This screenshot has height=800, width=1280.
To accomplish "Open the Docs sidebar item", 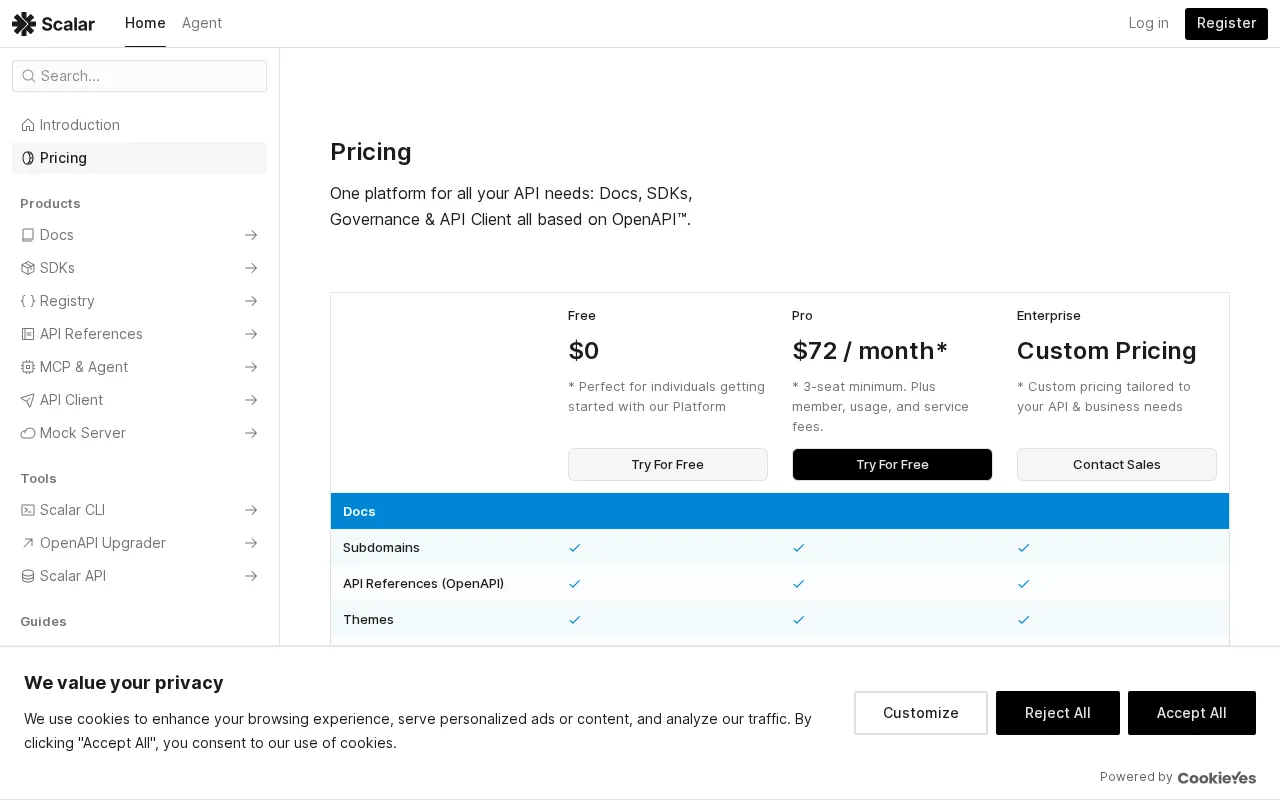I will [x=139, y=235].
